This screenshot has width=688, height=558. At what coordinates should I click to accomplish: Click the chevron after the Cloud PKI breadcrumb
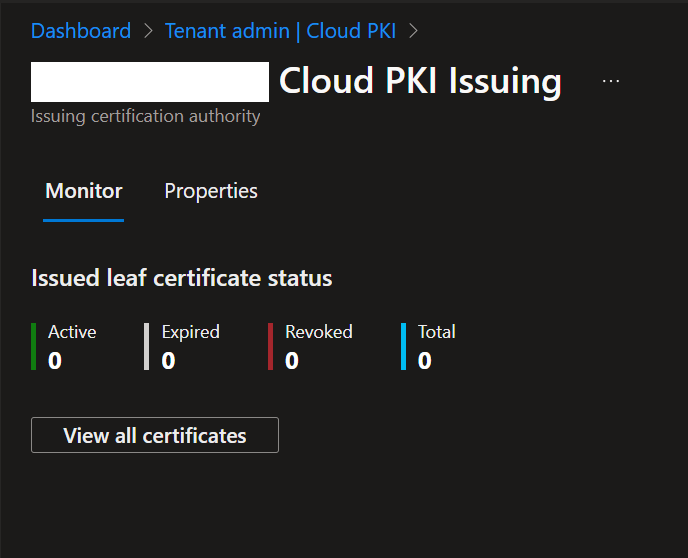(413, 31)
